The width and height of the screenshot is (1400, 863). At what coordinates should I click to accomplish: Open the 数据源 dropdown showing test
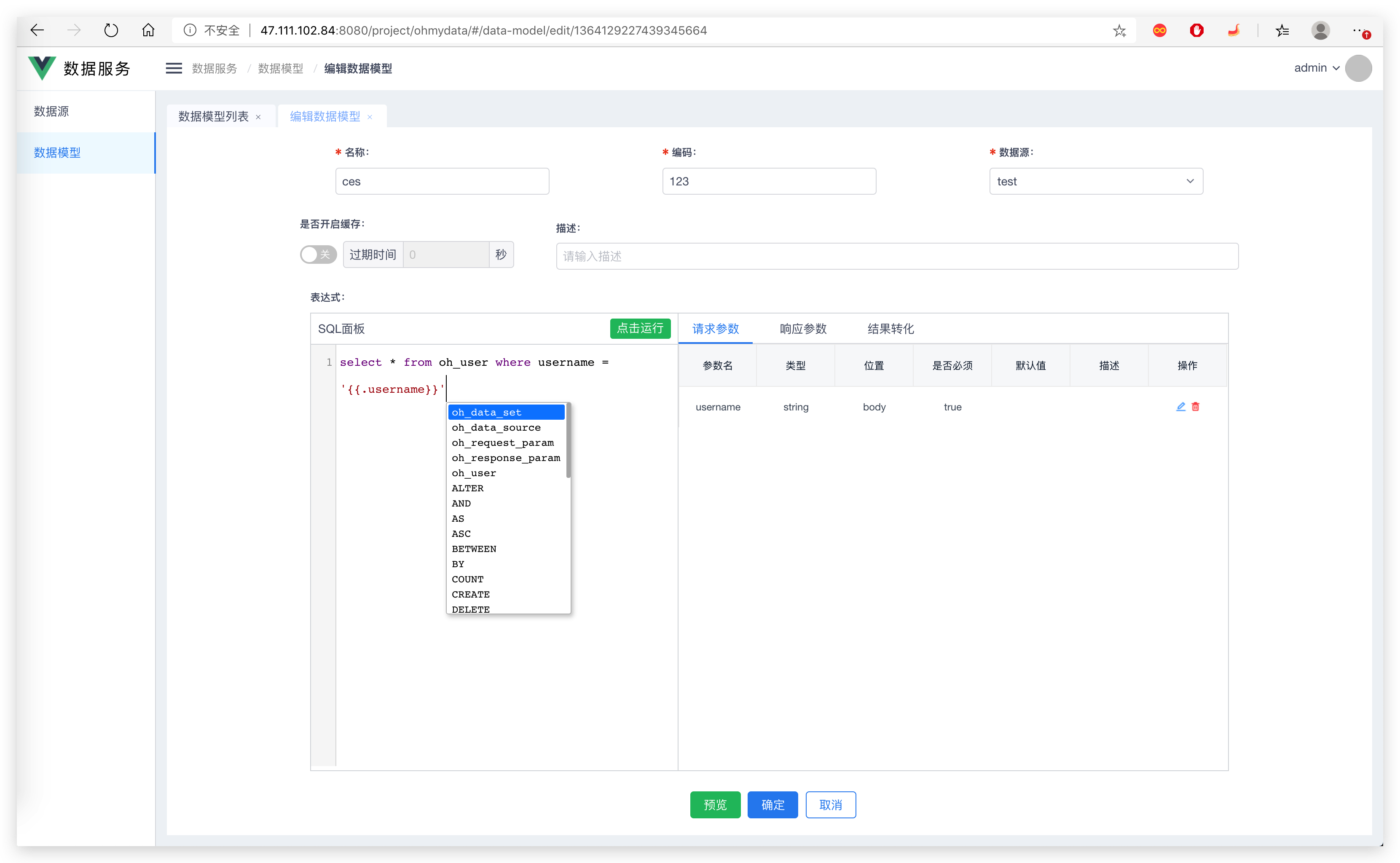pyautogui.click(x=1096, y=182)
